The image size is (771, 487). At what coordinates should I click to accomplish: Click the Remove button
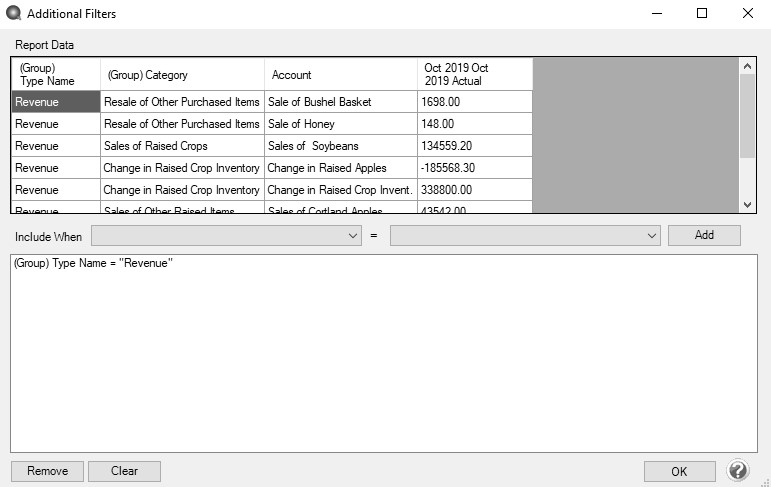pyautogui.click(x=47, y=471)
